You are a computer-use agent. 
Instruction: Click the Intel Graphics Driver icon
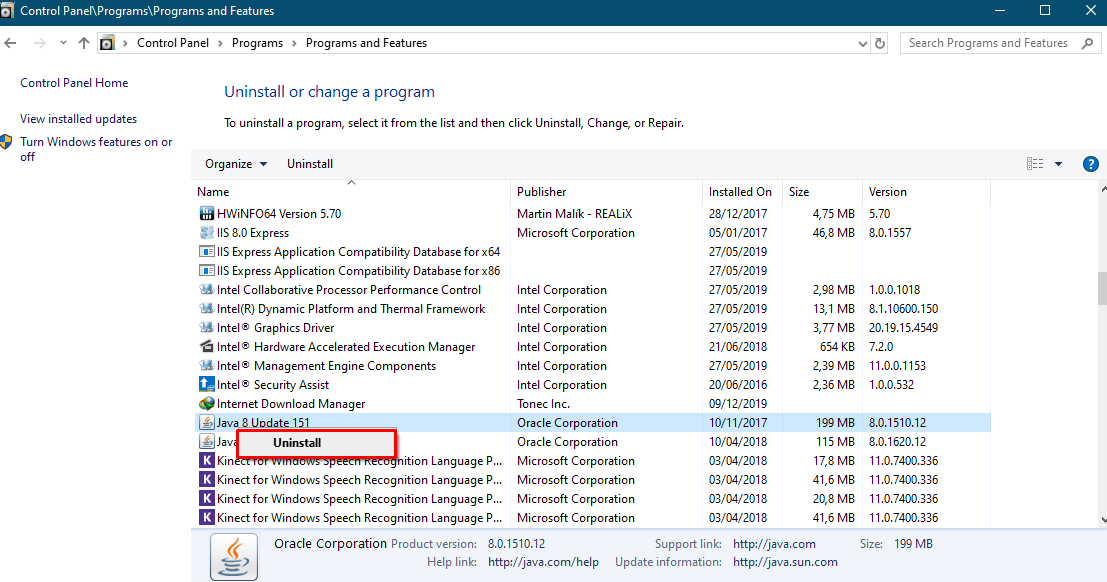206,328
